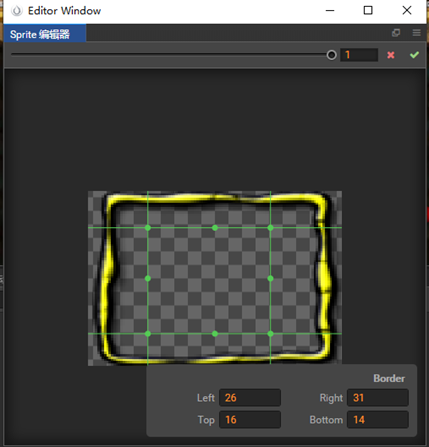Select the bottom-left green border handle
The image size is (429, 447).
(x=148, y=333)
